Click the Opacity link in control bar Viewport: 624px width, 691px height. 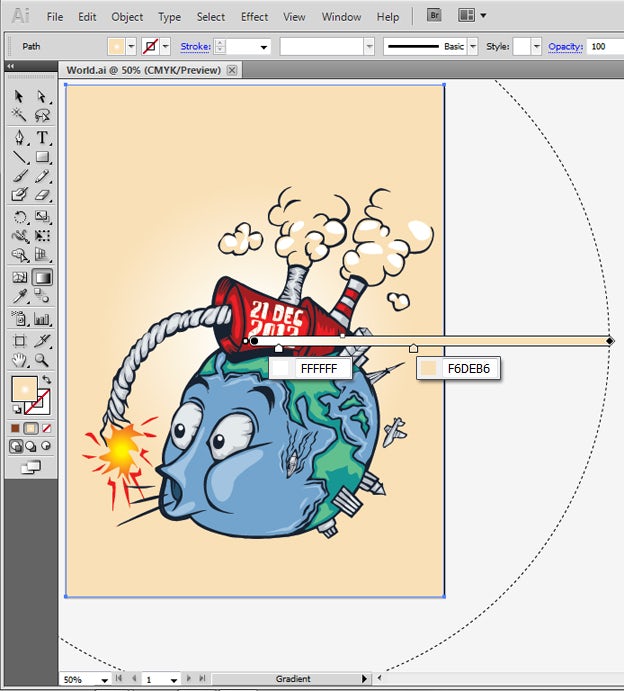(x=565, y=47)
